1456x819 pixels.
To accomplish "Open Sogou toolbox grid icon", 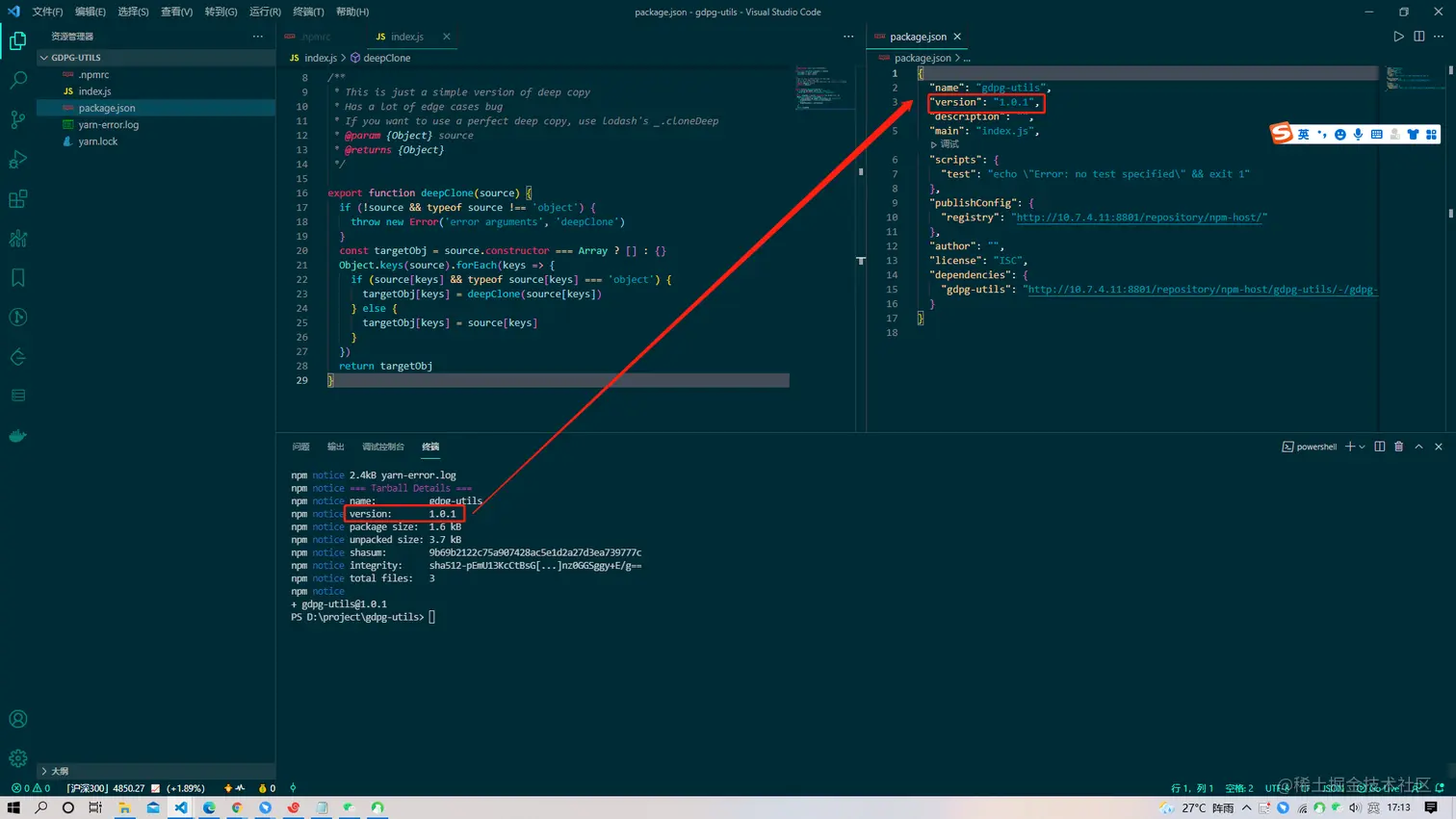I will (1431, 135).
